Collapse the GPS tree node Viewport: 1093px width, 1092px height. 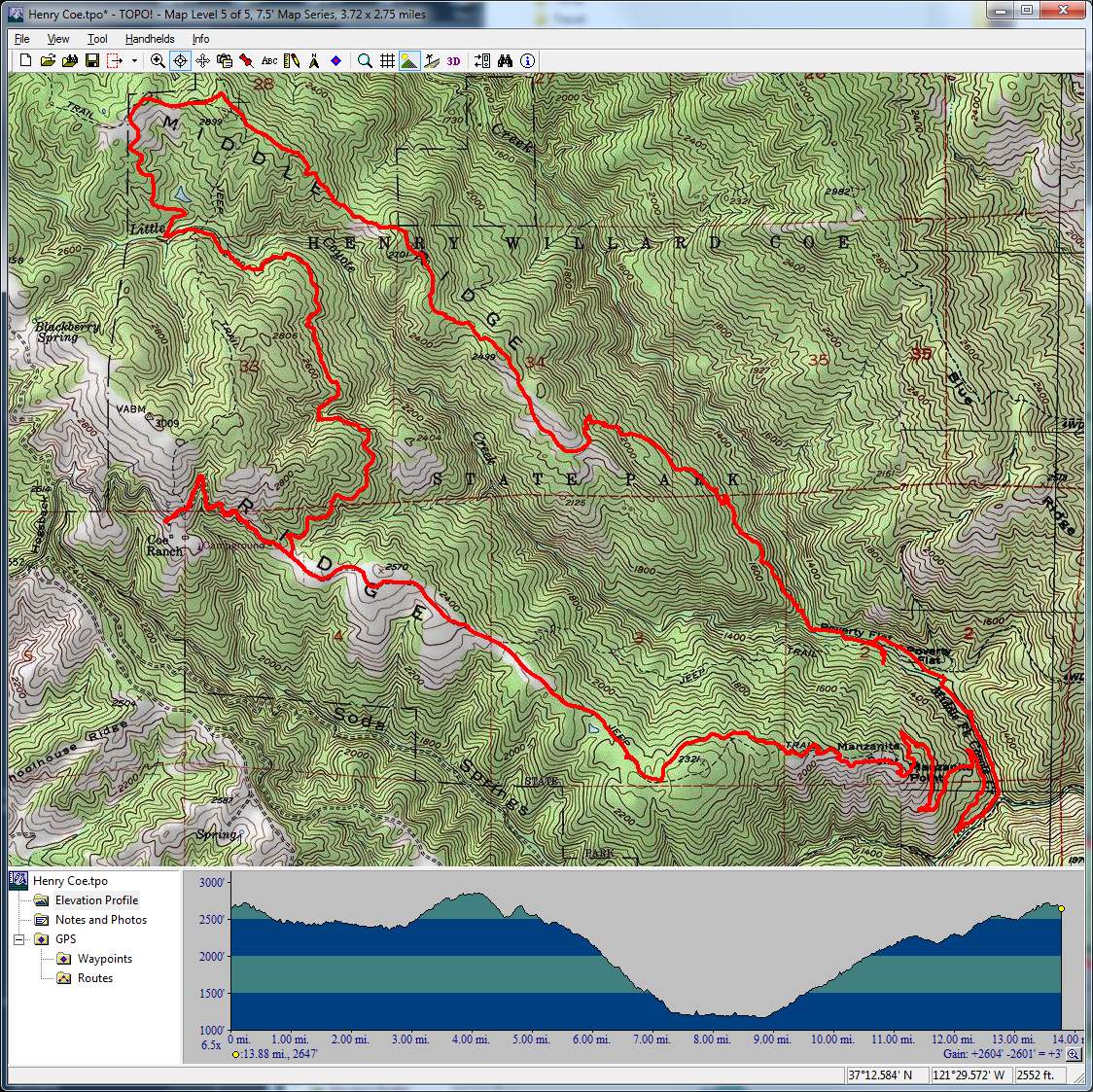(18, 939)
